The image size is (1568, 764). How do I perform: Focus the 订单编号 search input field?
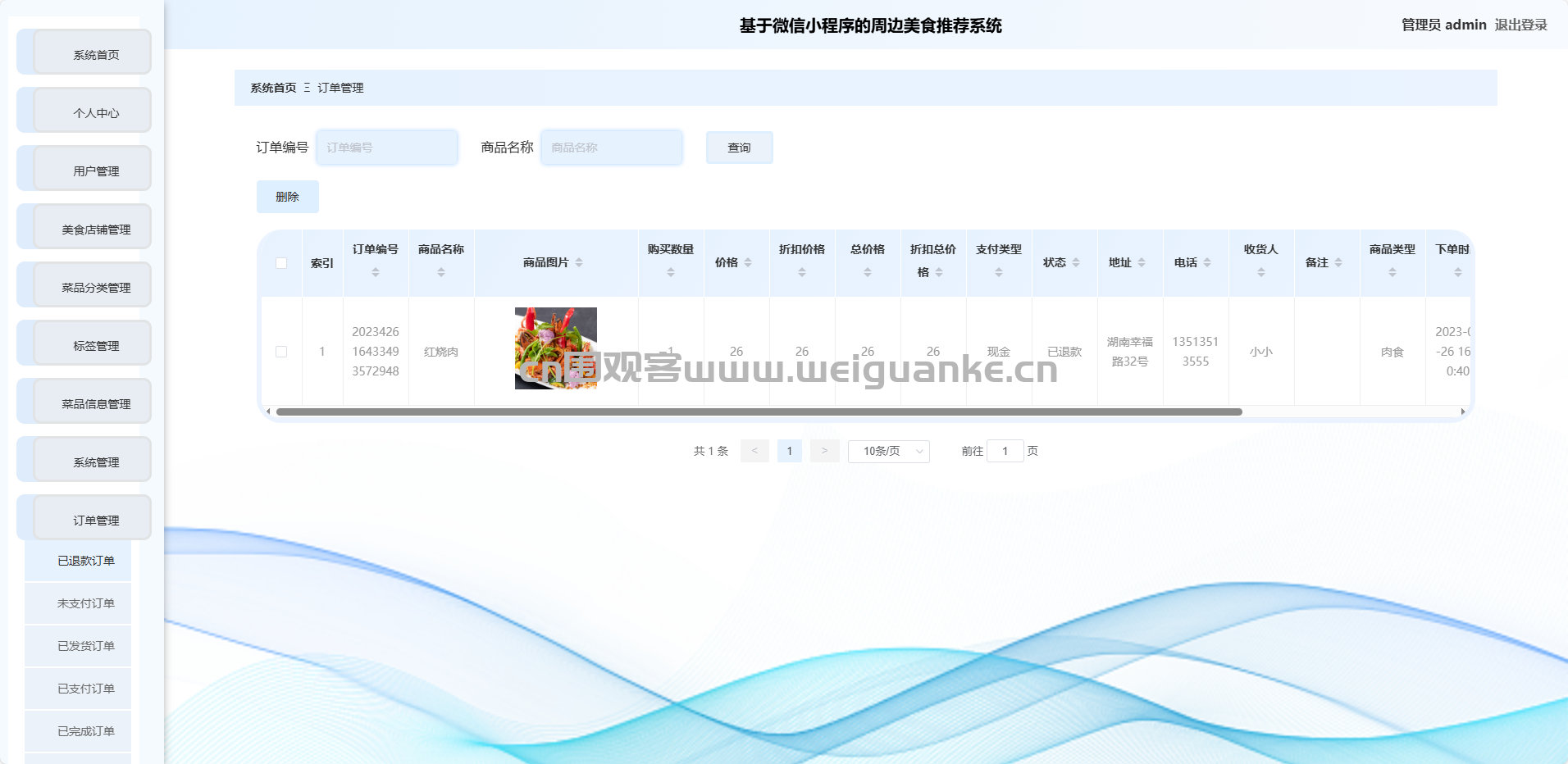(387, 148)
